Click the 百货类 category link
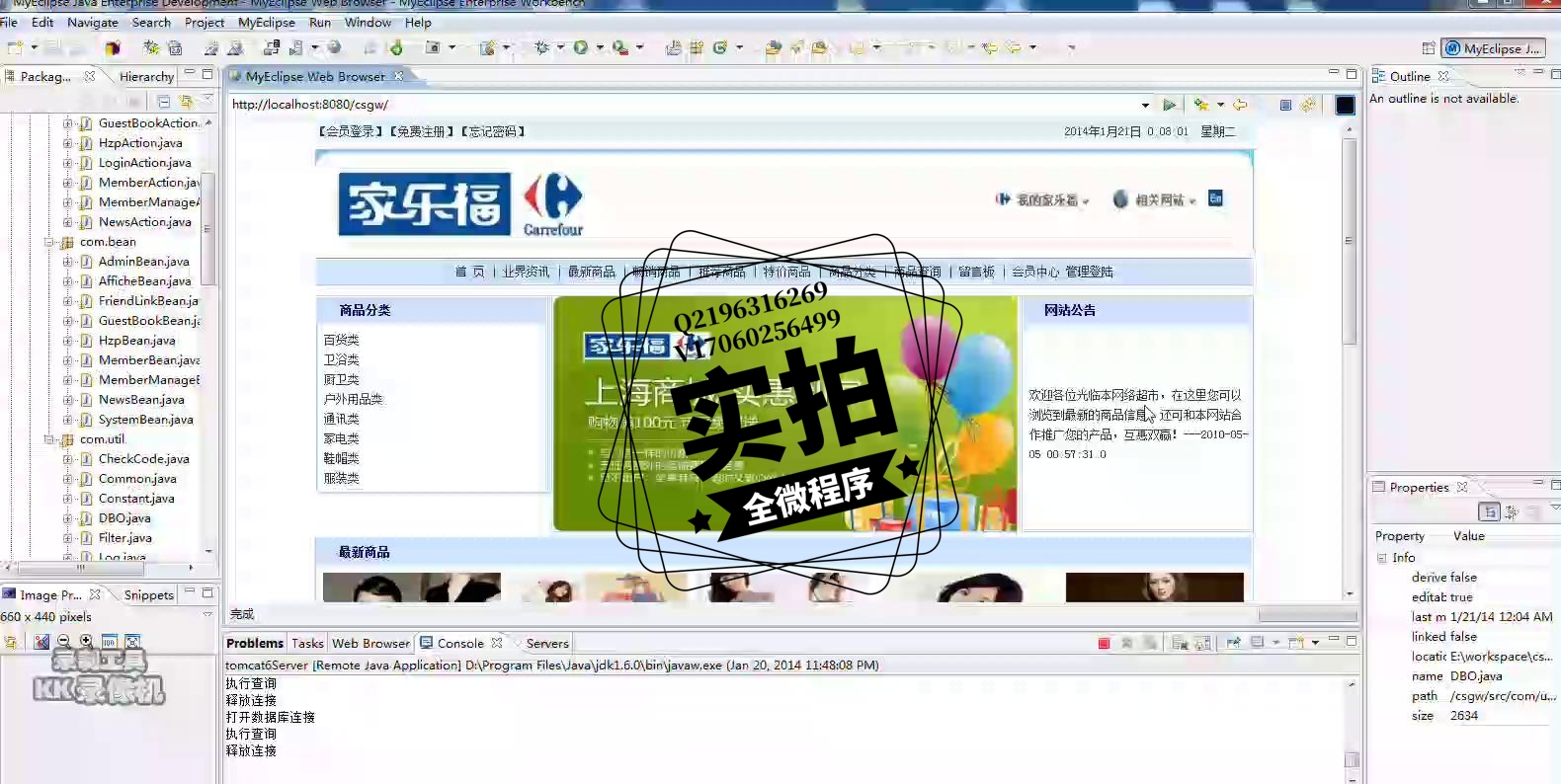1561x784 pixels. pyautogui.click(x=341, y=340)
